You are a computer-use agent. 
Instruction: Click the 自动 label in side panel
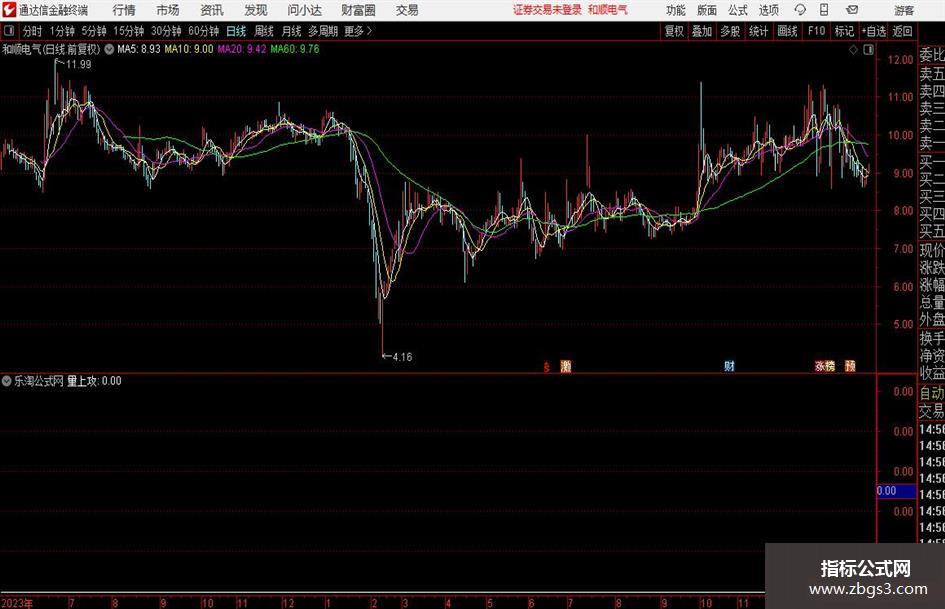tap(932, 393)
